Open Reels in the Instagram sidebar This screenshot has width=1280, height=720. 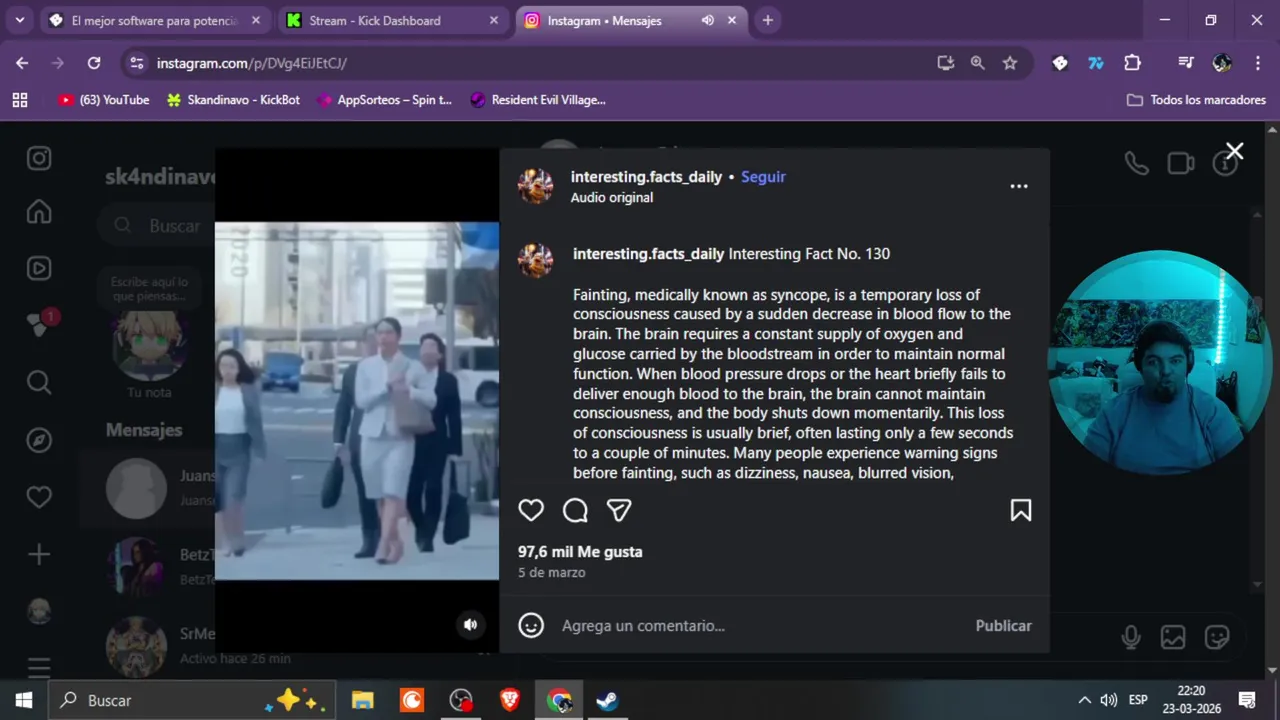39,268
